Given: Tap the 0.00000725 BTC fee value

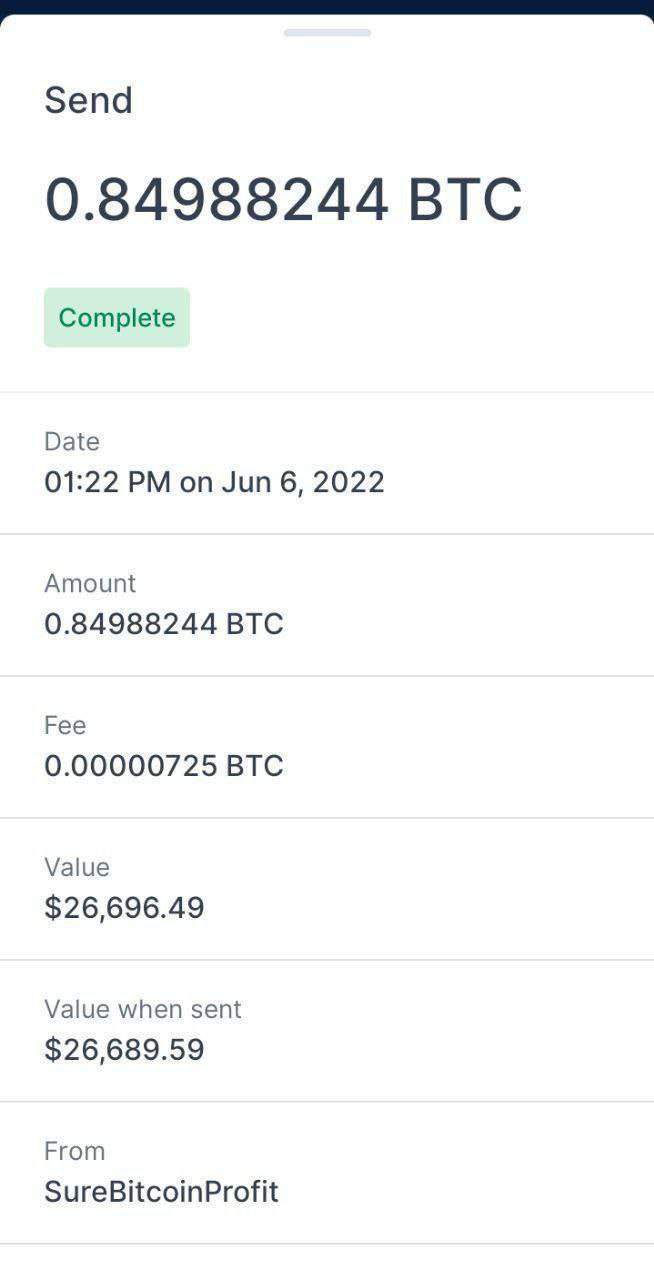Looking at the screenshot, I should pos(164,766).
